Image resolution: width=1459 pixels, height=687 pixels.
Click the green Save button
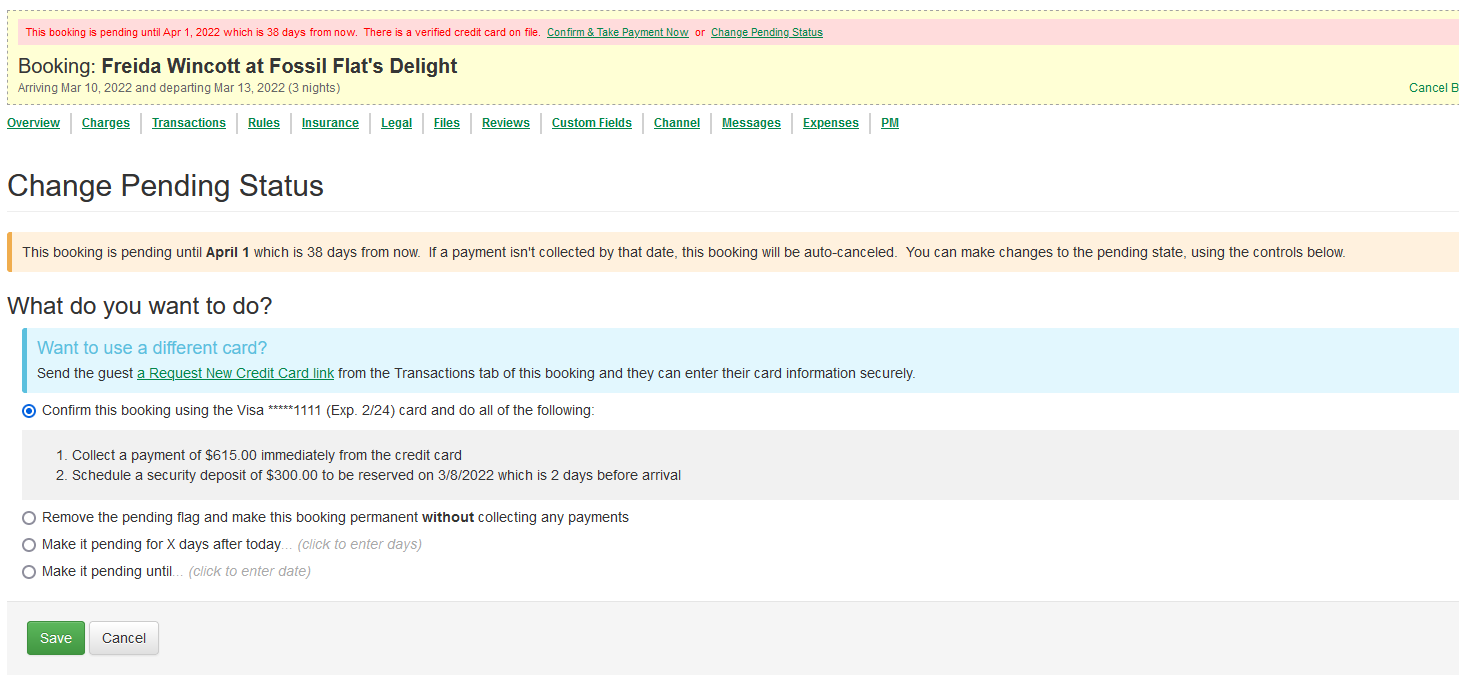click(56, 638)
